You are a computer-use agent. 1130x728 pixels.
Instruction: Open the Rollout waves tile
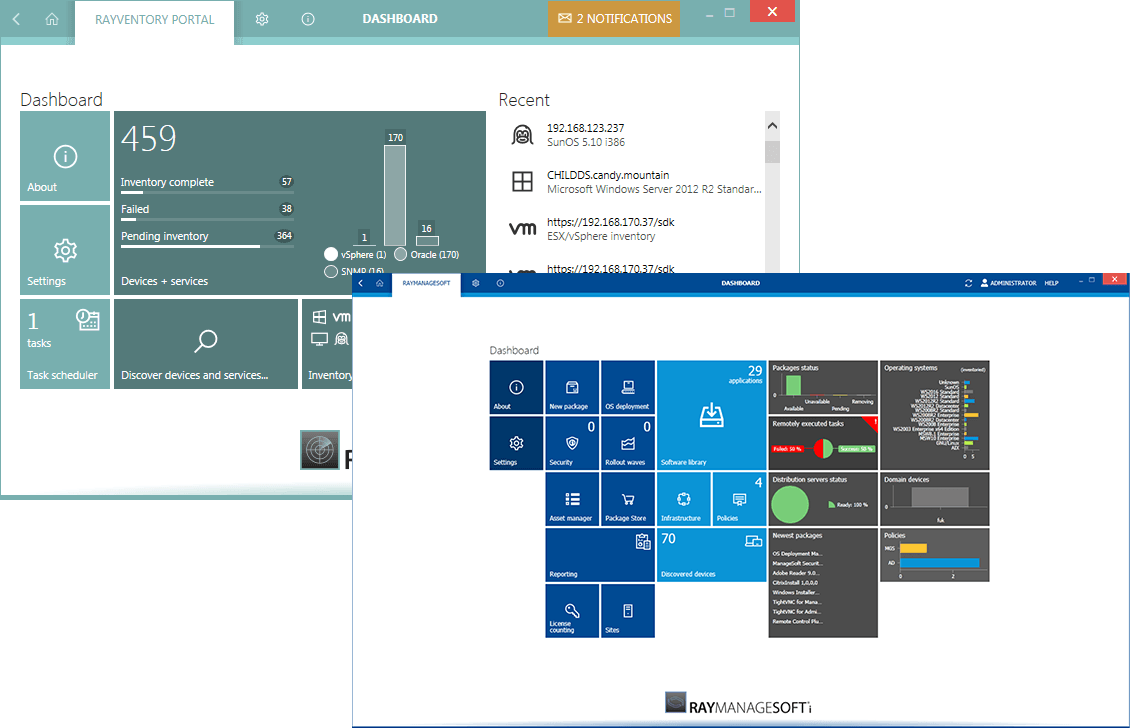coord(628,443)
